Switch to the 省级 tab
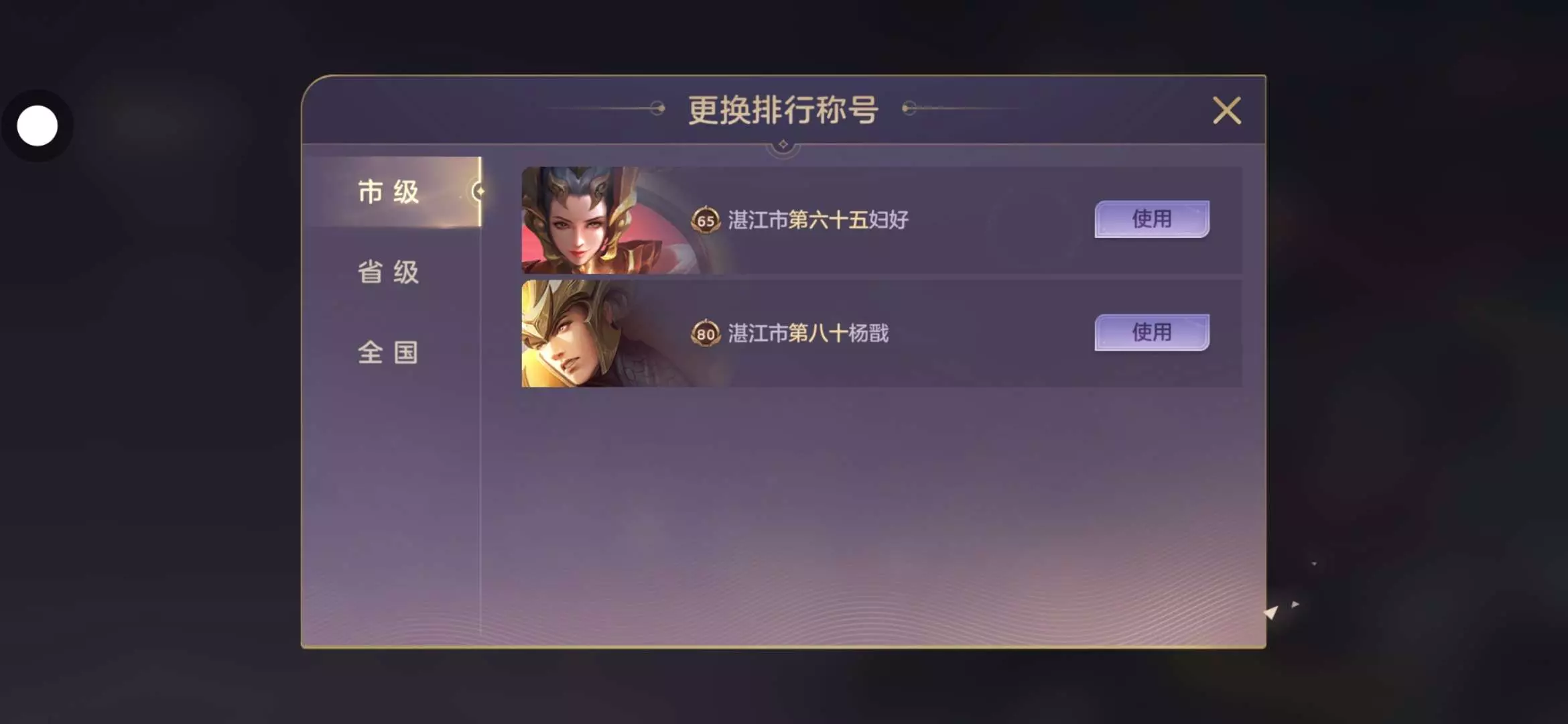Viewport: 1568px width, 724px height. tap(389, 272)
